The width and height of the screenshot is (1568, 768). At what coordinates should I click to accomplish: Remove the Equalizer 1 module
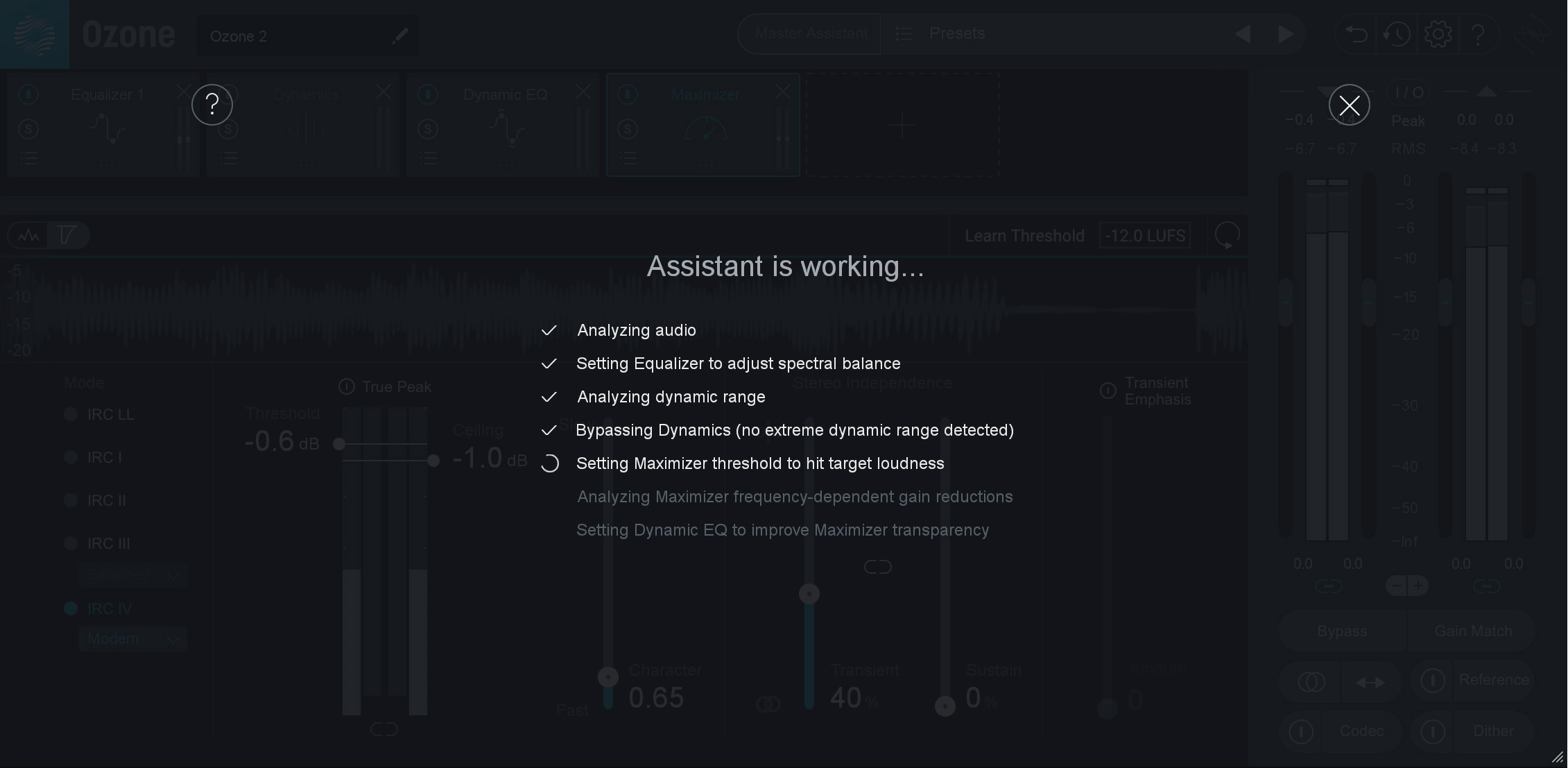coord(183,92)
